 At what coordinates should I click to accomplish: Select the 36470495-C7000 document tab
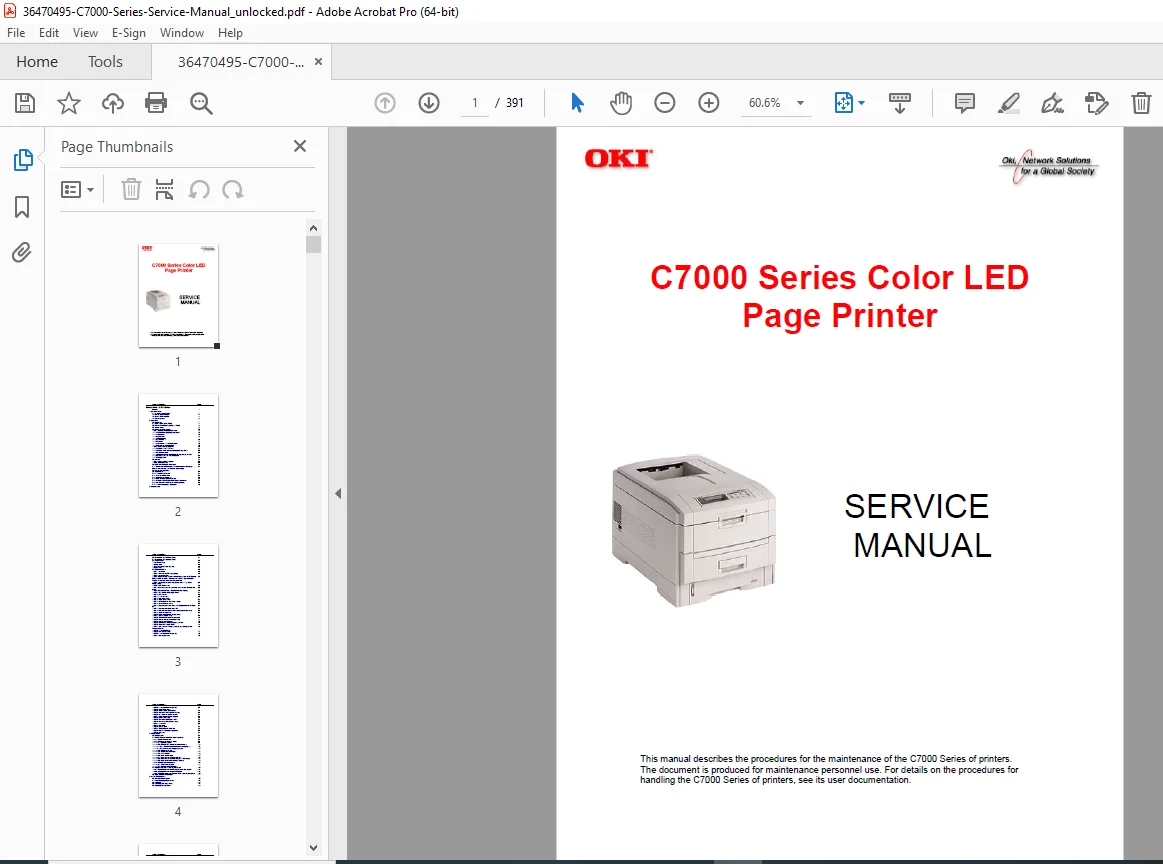[x=240, y=62]
